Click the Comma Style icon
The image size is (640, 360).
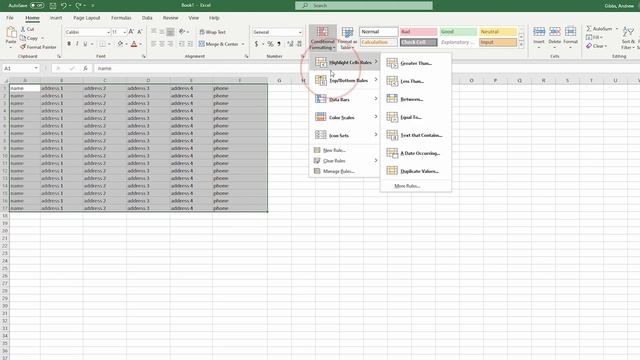(279, 44)
